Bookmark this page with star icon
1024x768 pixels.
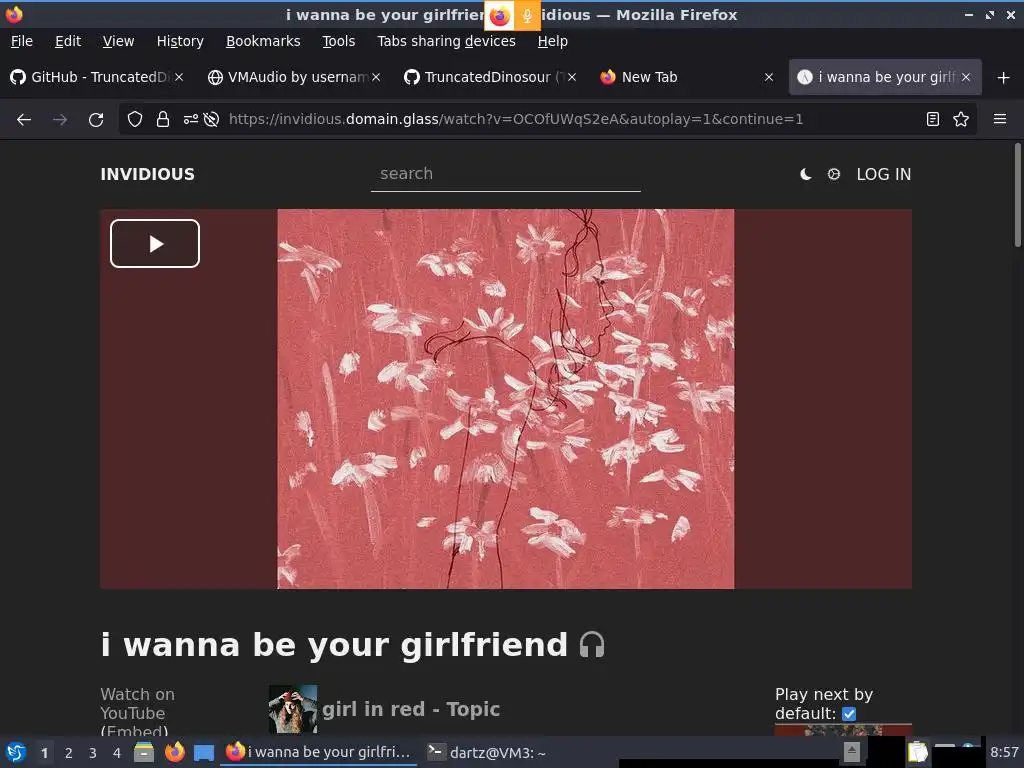click(961, 119)
